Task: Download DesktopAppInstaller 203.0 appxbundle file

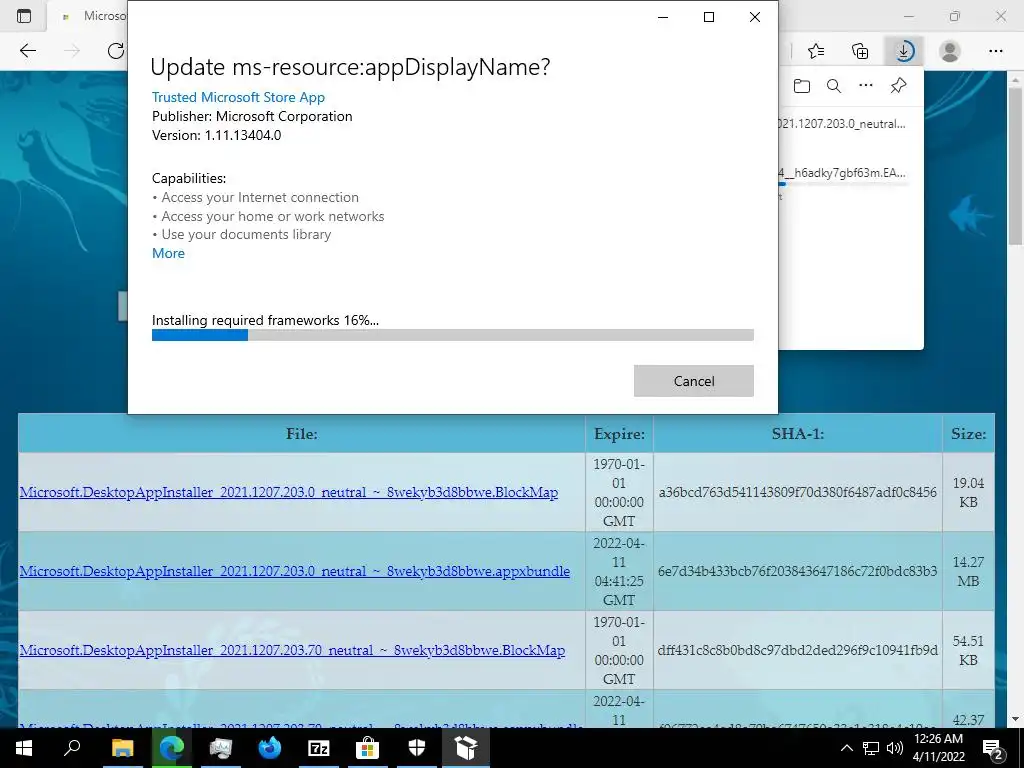Action: click(x=295, y=571)
